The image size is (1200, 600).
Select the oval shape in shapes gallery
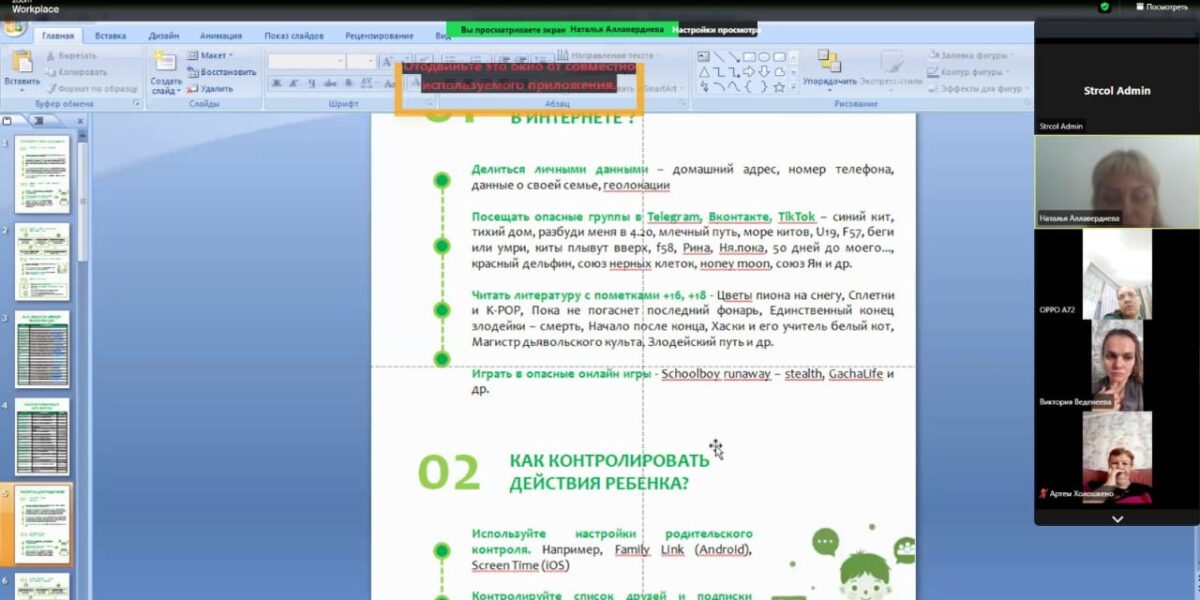coord(764,57)
